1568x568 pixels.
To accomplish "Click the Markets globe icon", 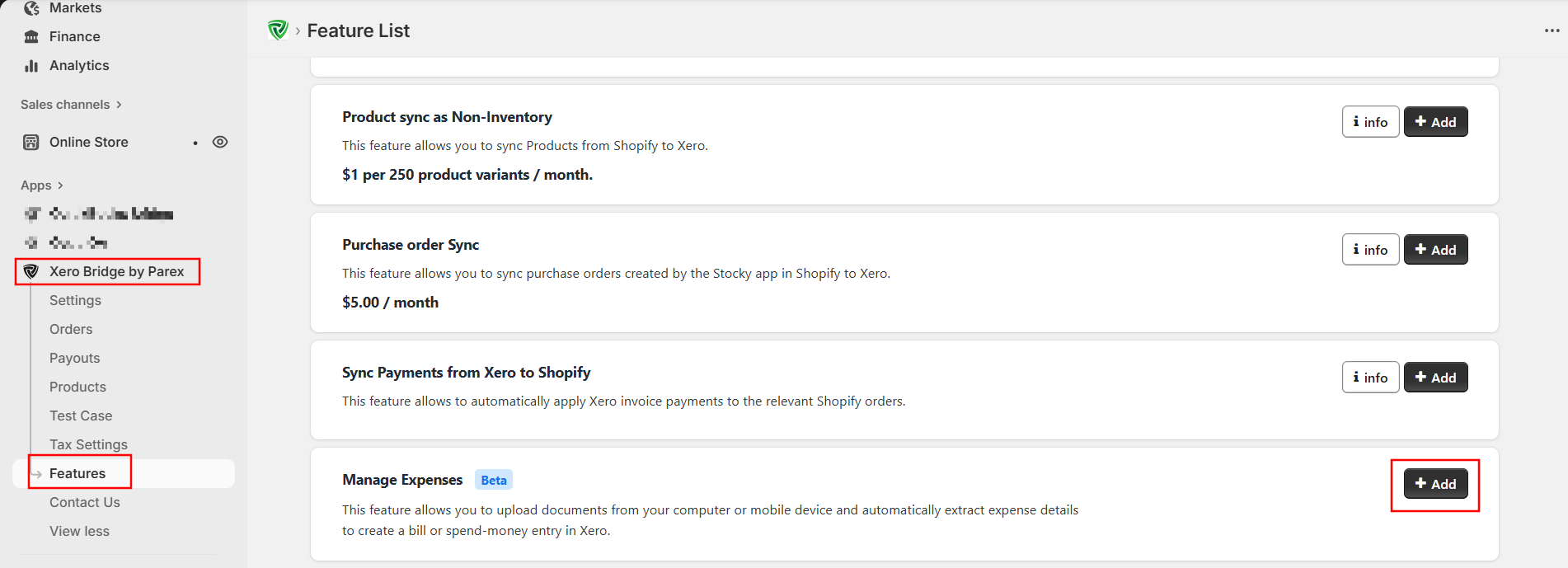I will coord(31,8).
